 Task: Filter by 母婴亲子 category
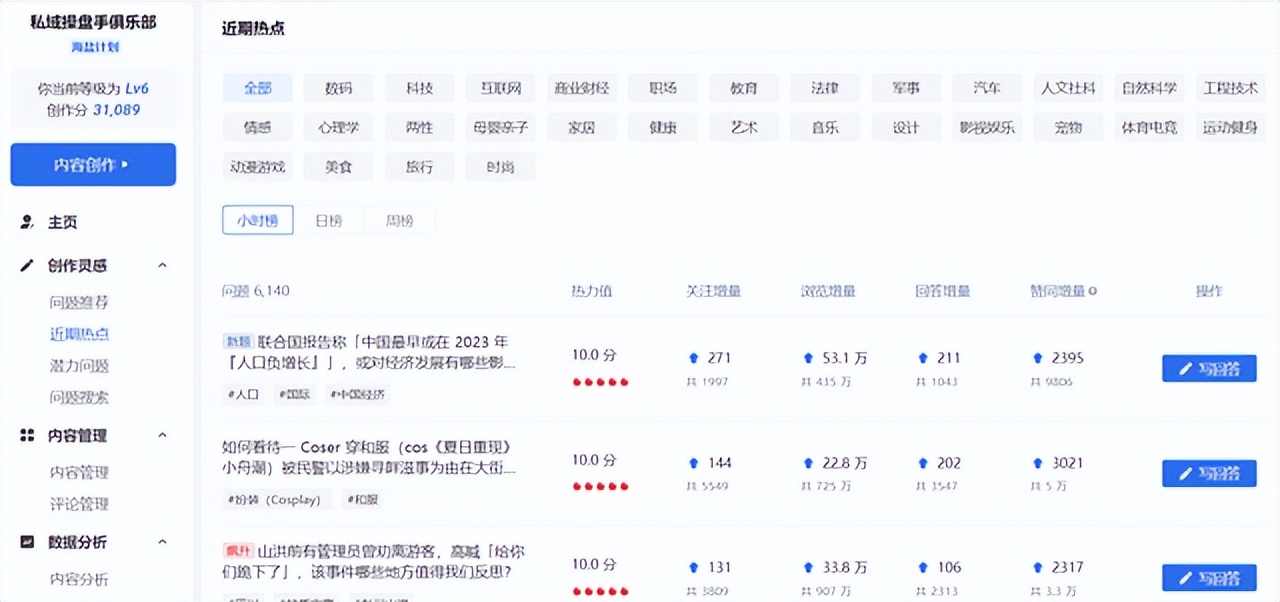pyautogui.click(x=501, y=127)
